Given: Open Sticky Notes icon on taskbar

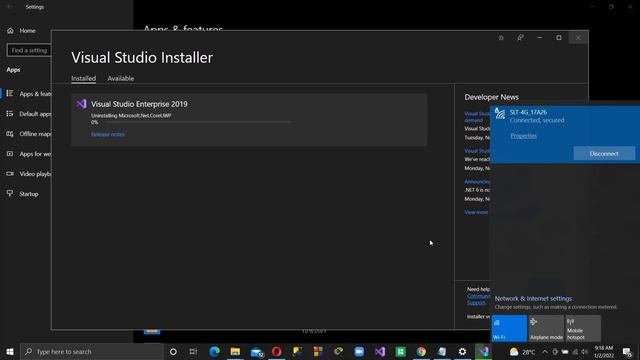Looking at the screenshot, I should tap(297, 351).
